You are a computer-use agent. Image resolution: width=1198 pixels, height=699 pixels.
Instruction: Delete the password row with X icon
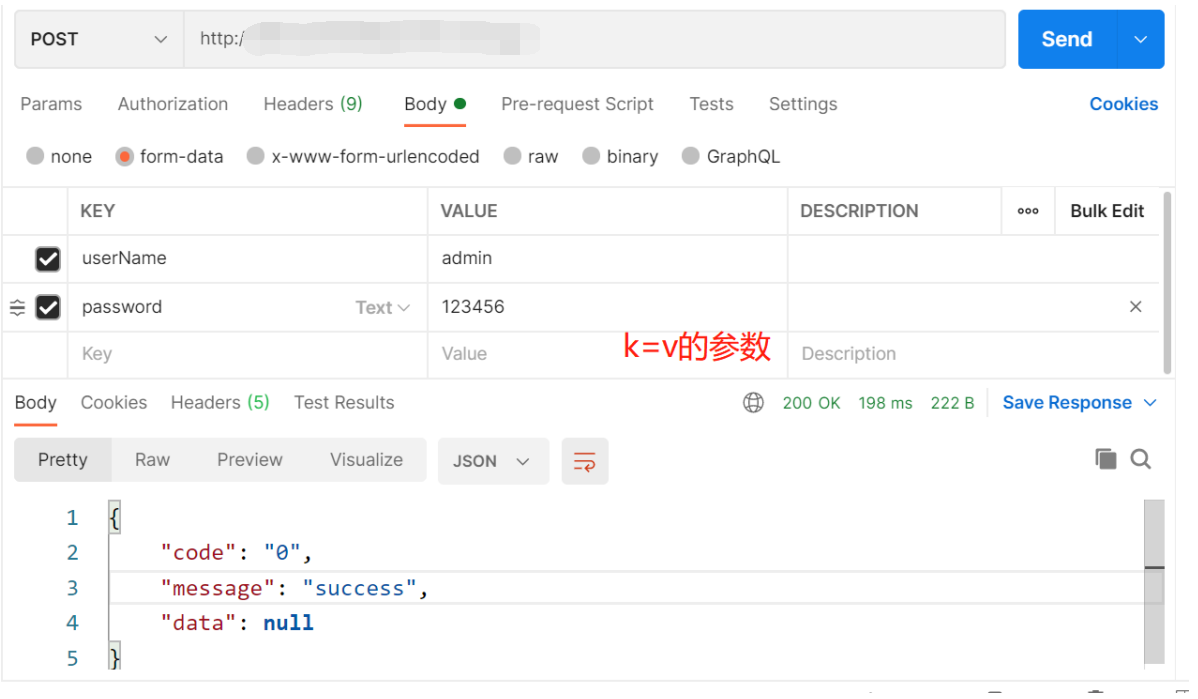[x=1135, y=307]
